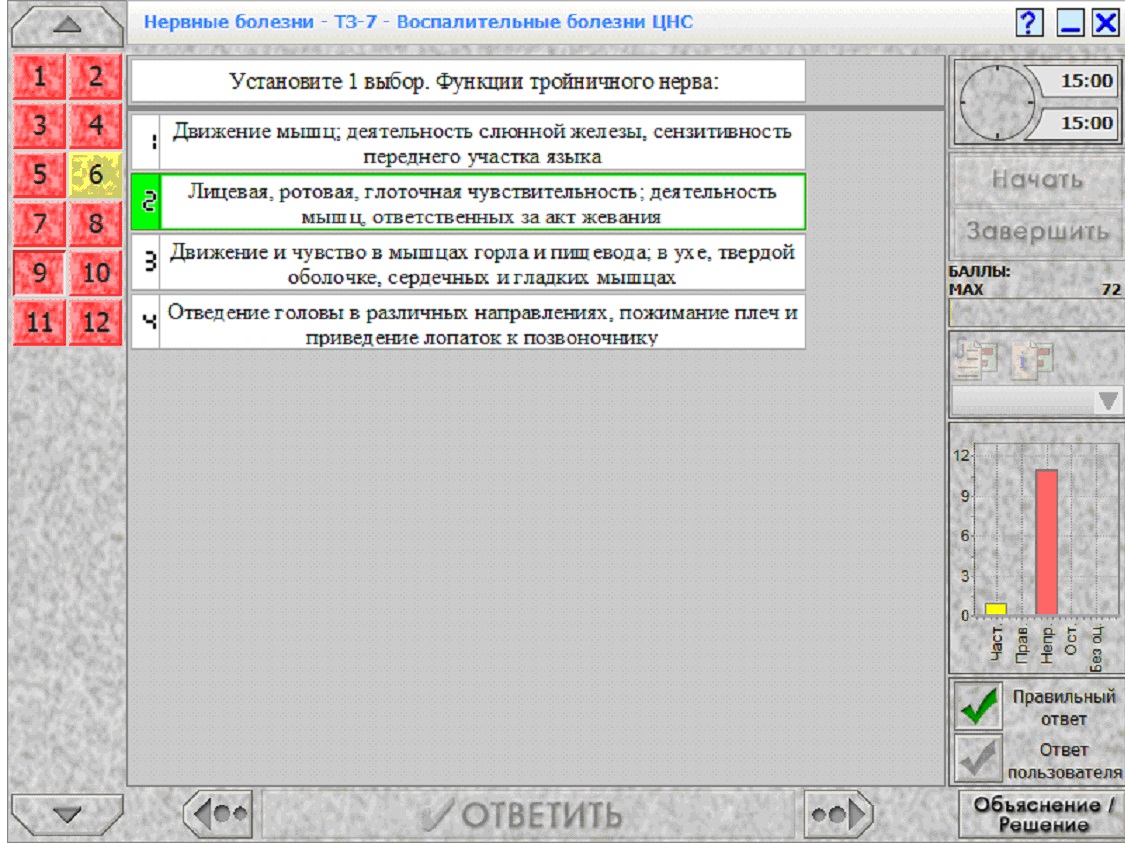The height and width of the screenshot is (843, 1125).
Task: Jump to question 9
Action: (39, 273)
